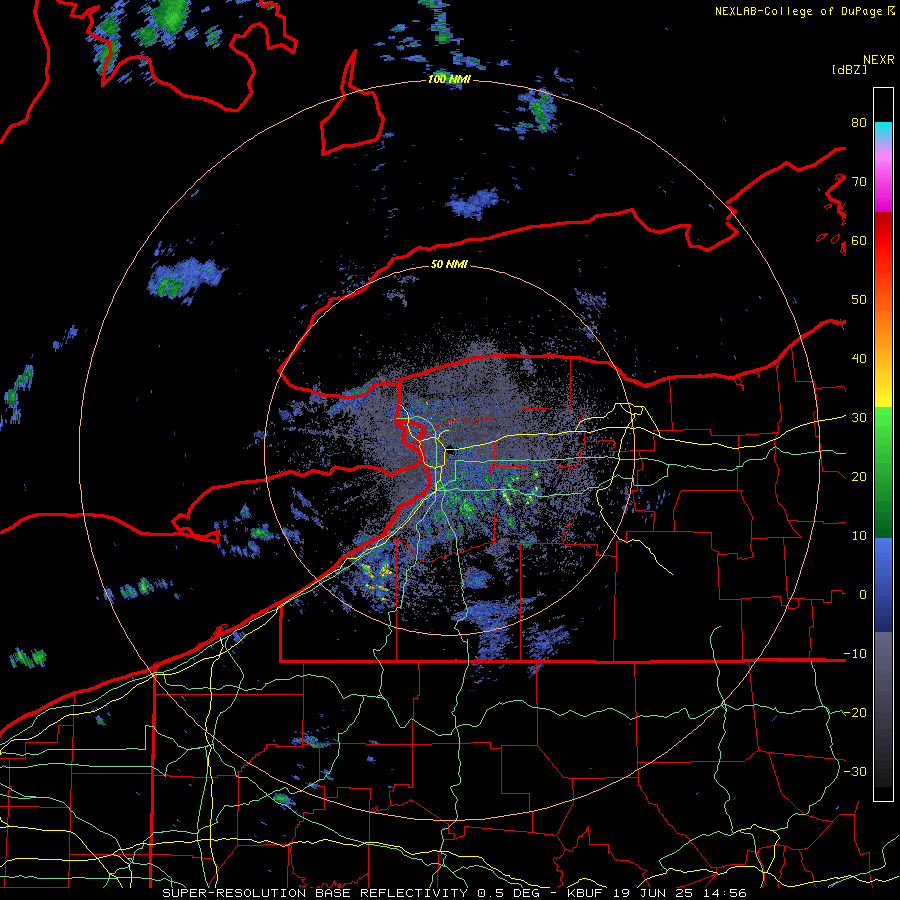Click the '50 NMI' range ring label
Screen dimensions: 900x900
[x=449, y=265]
